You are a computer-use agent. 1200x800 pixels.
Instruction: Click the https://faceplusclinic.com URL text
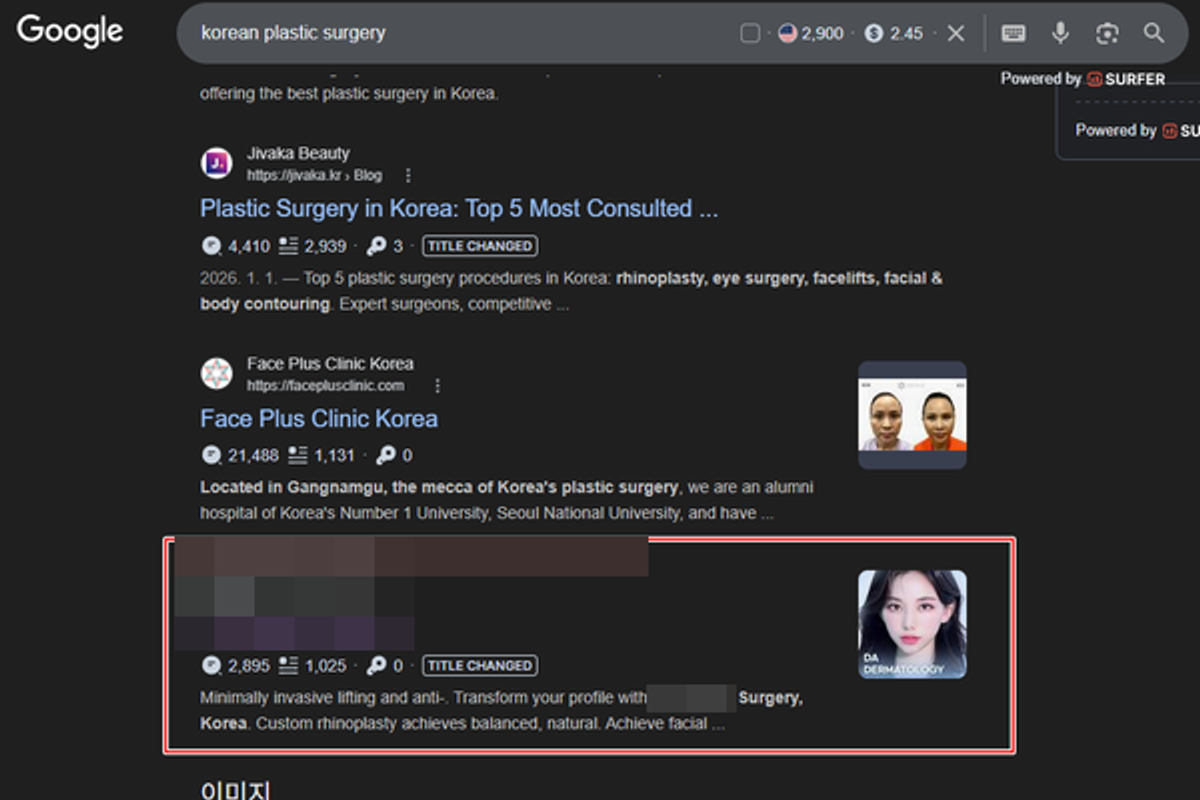click(326, 385)
